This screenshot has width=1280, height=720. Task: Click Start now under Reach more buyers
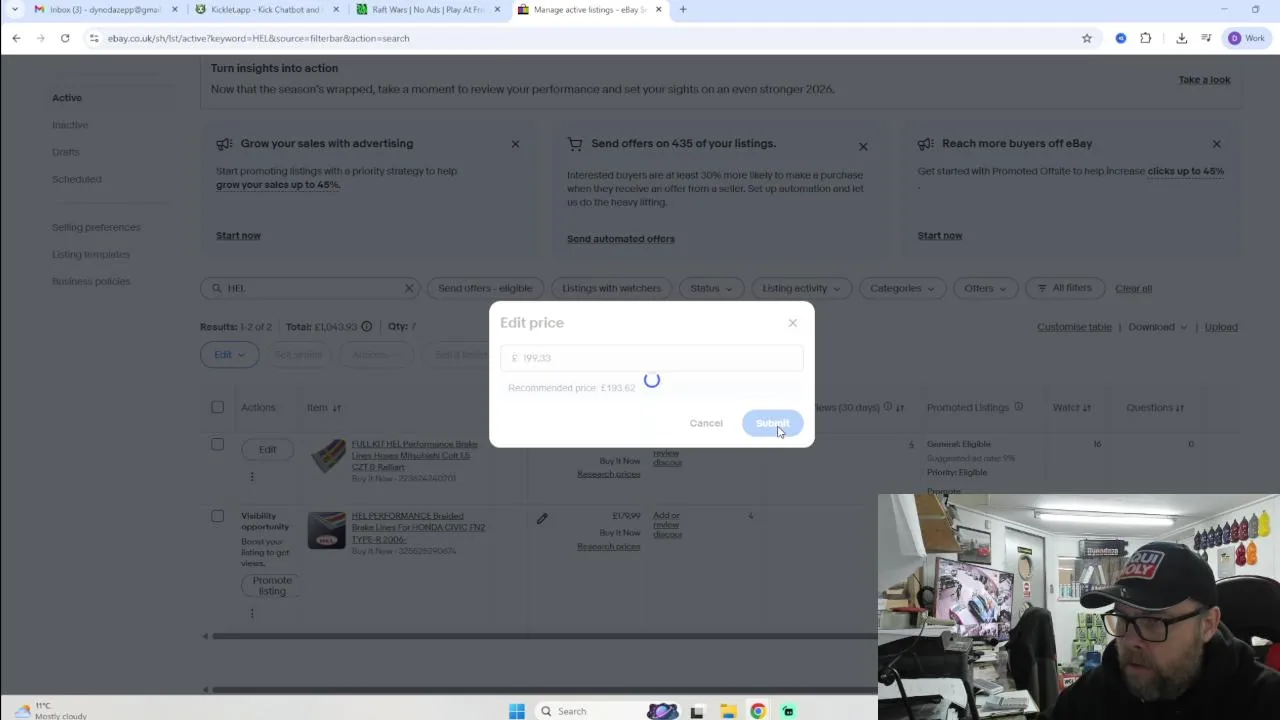tap(940, 236)
